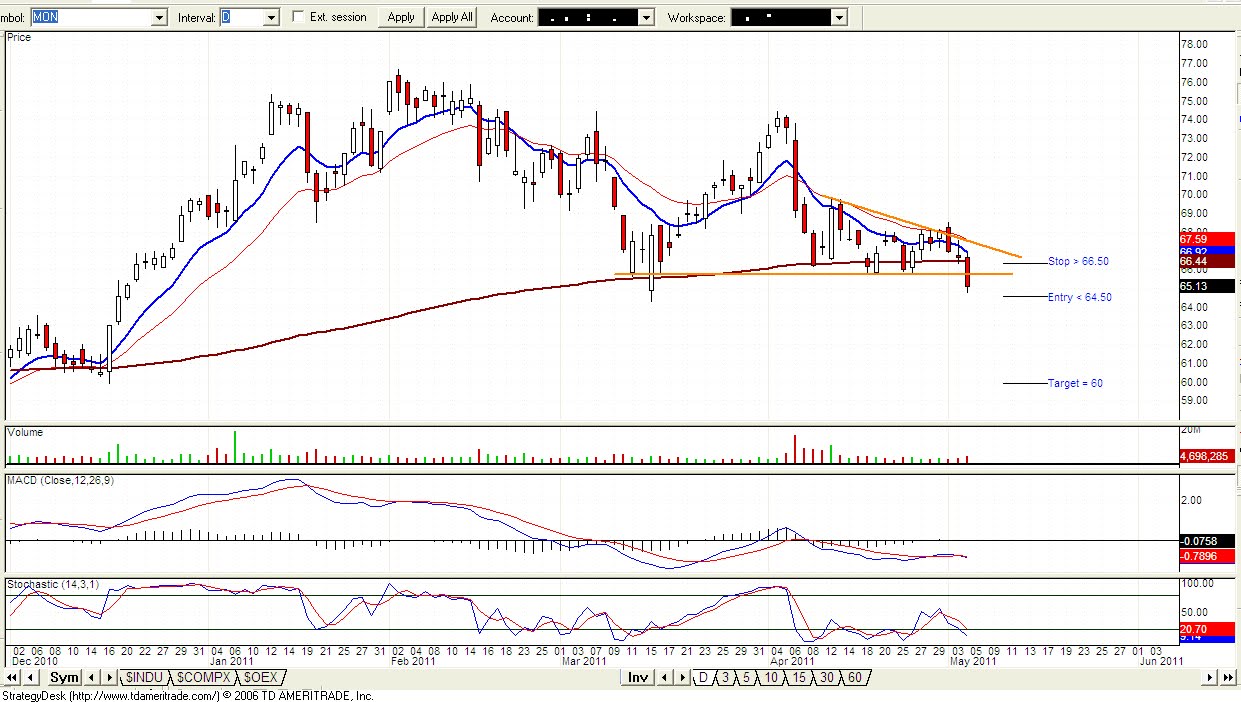
Task: Click right arrow before the D interval tab
Action: click(682, 677)
